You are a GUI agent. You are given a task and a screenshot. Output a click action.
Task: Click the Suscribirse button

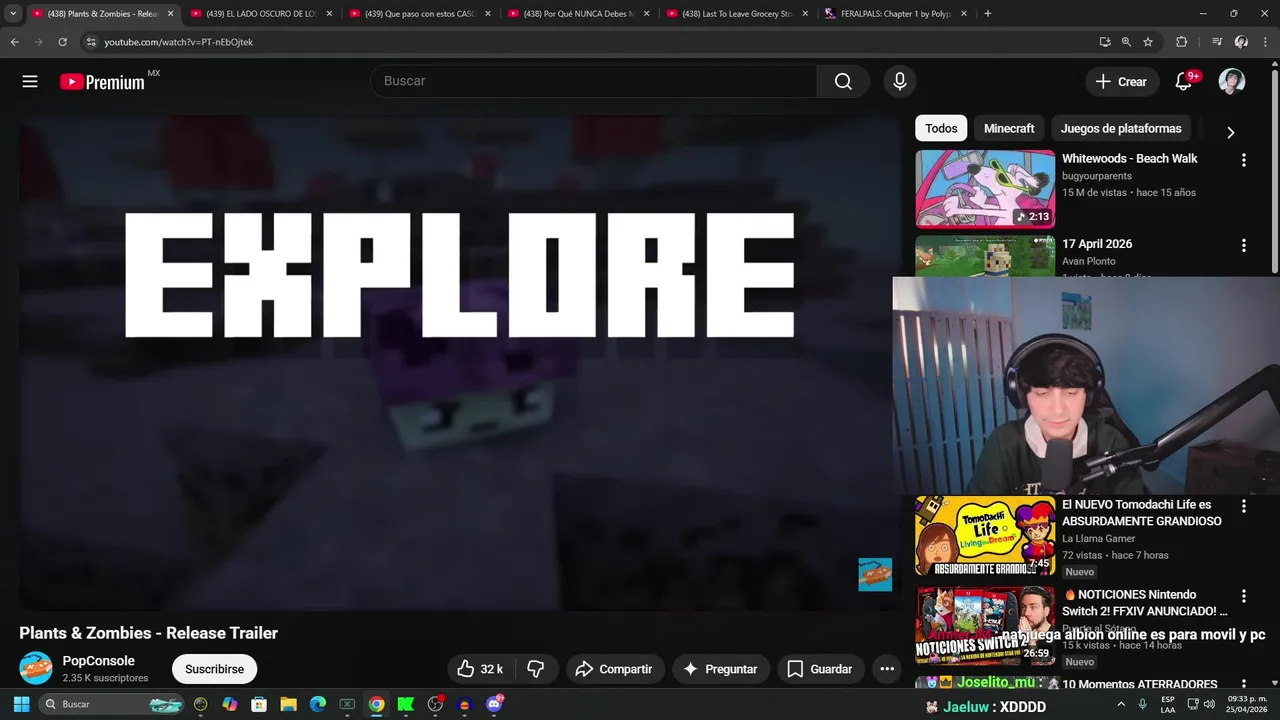click(x=214, y=669)
